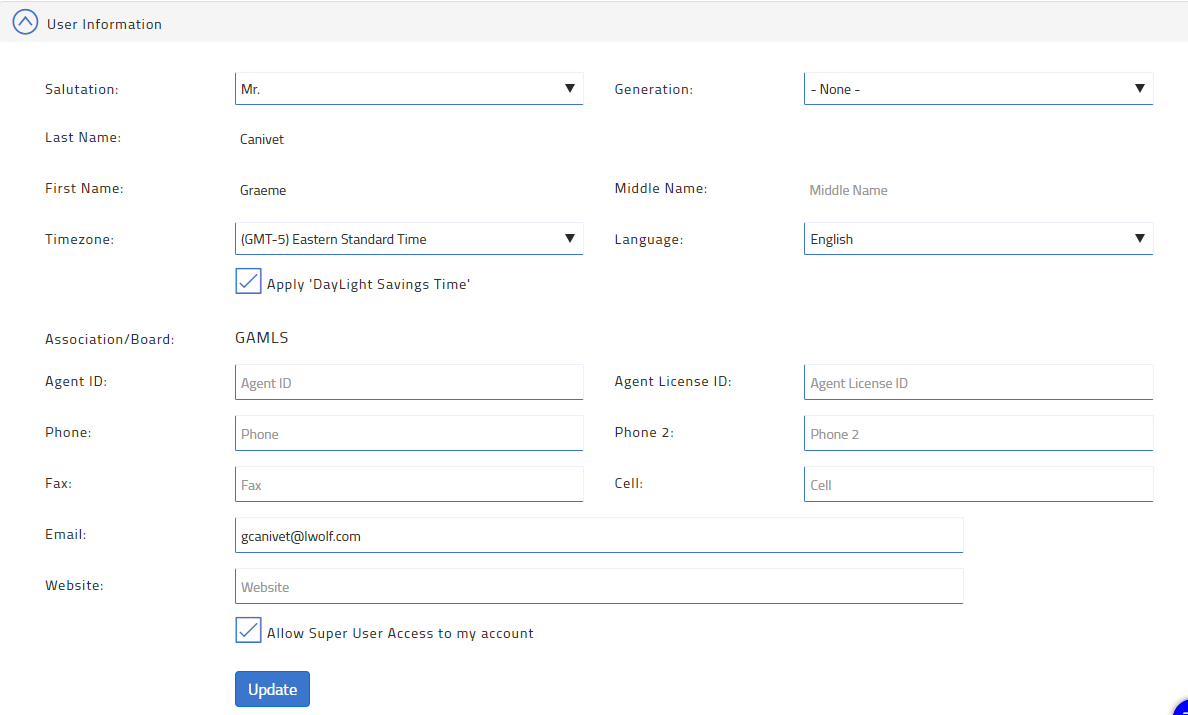Open the Salutation dropdown showing 'Mr.'
Image resolution: width=1188 pixels, height=715 pixels.
pos(409,88)
